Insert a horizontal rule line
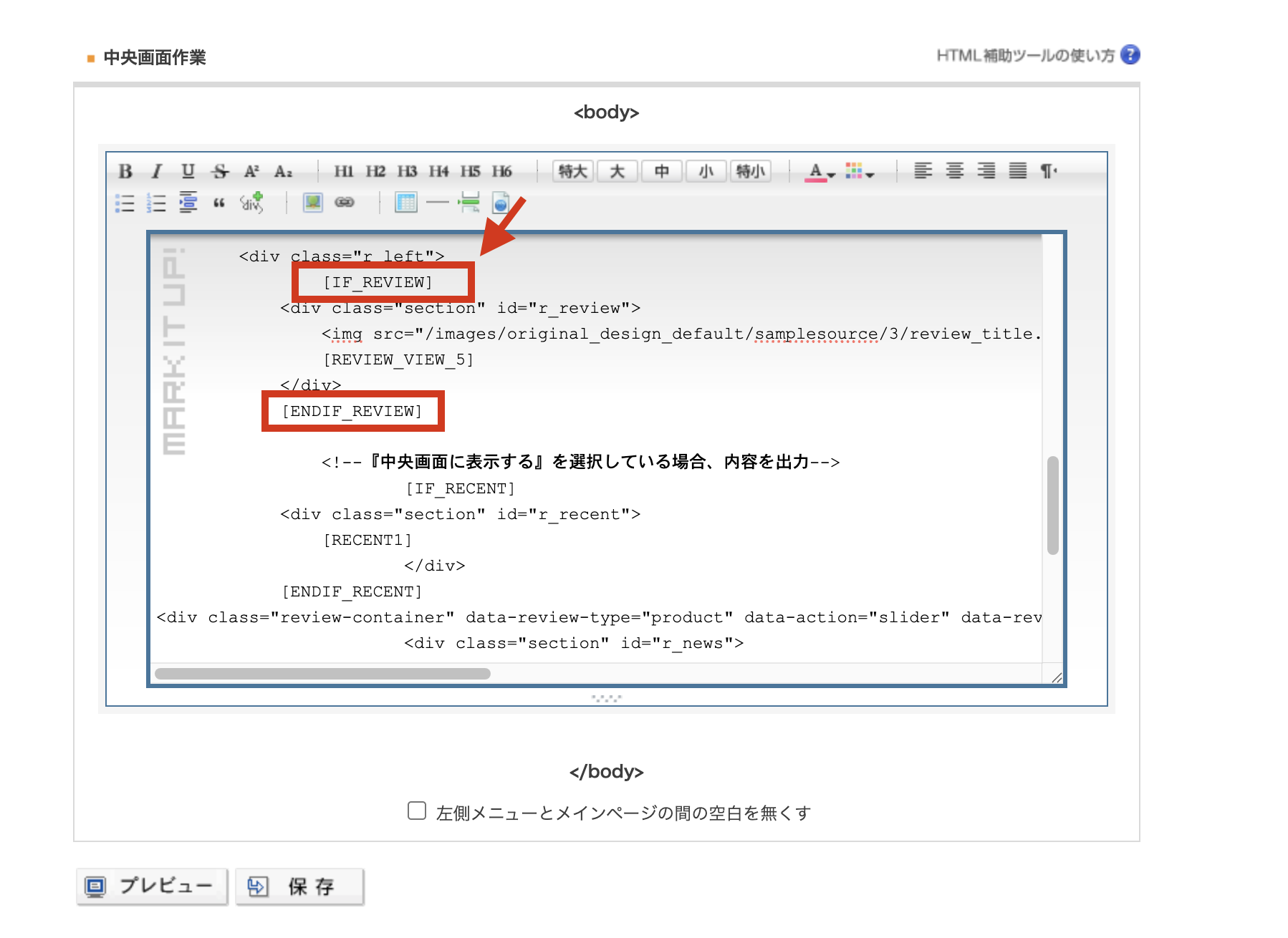Viewport: 1288px width, 938px height. (x=437, y=203)
